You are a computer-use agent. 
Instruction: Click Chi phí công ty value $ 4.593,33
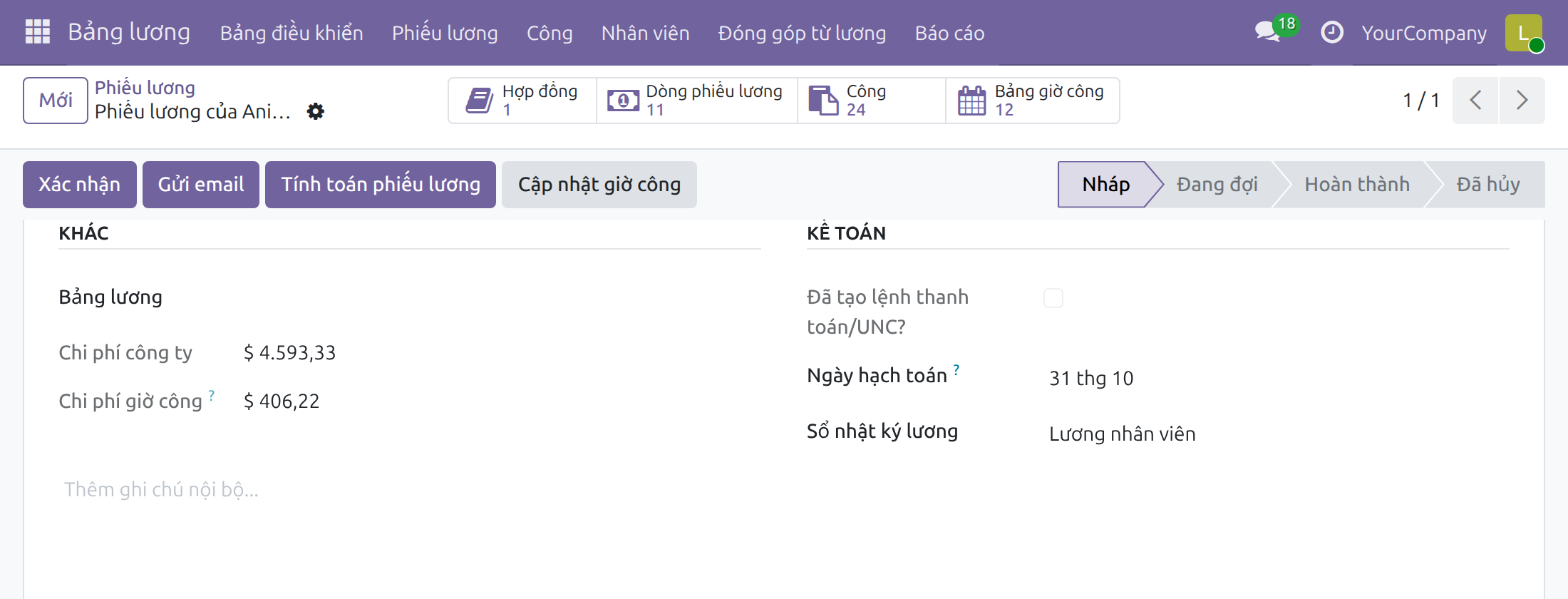[x=289, y=353]
